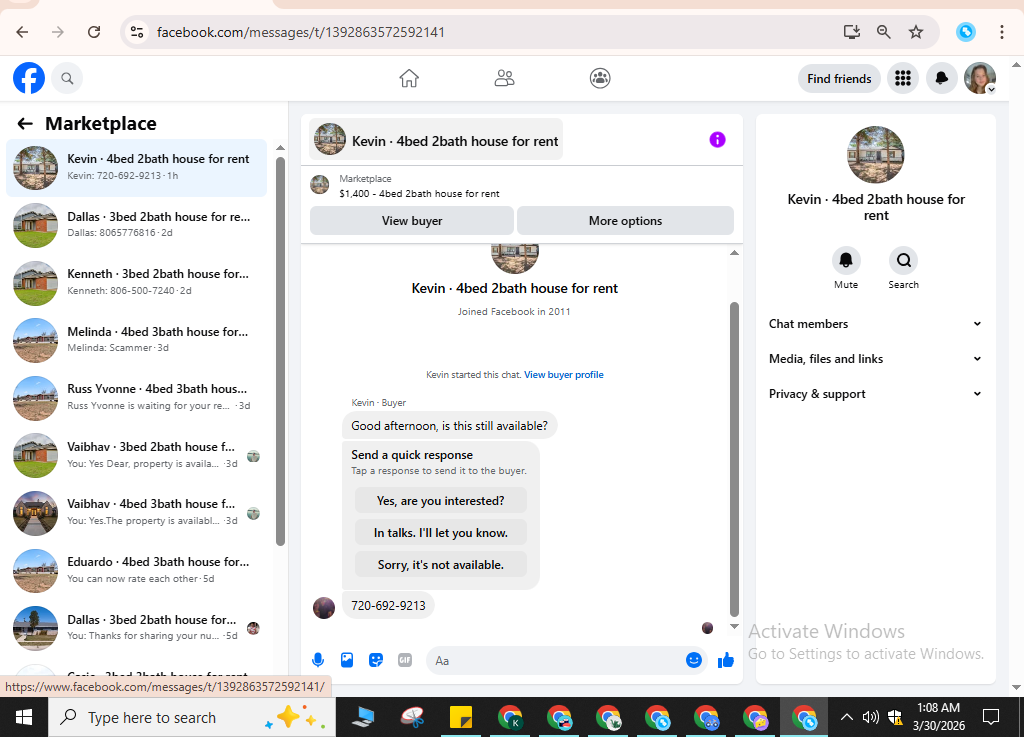Send a thumbs-up like
This screenshot has width=1024, height=737.
click(x=726, y=660)
